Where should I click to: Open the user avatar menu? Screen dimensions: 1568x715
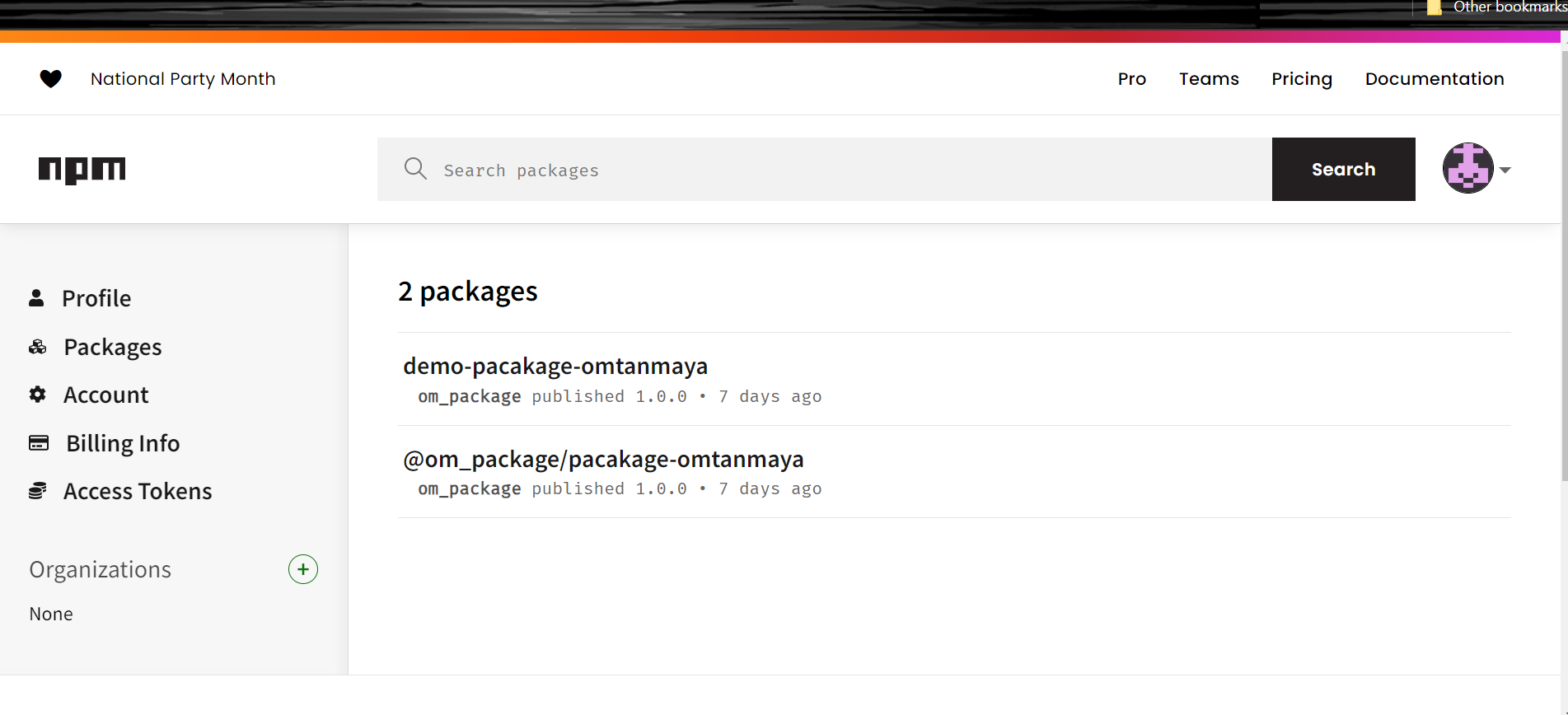point(1467,168)
